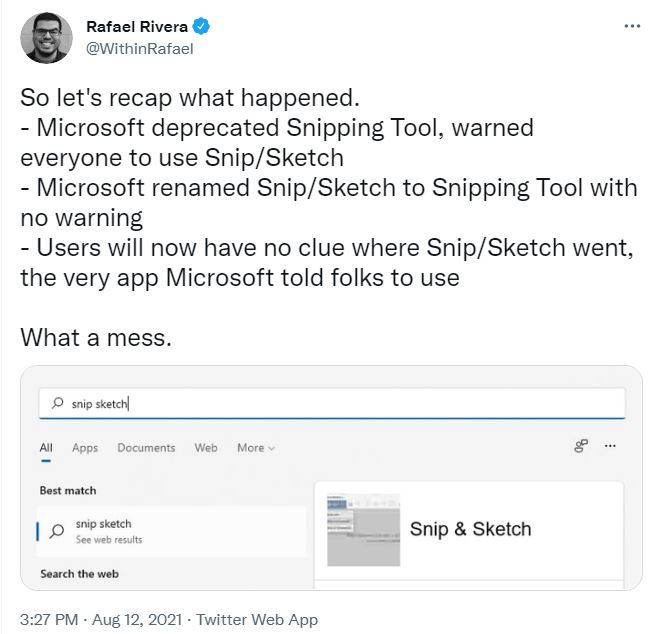Click the Rafael Rivera display name
The width and height of the screenshot is (649, 634).
(x=137, y=26)
